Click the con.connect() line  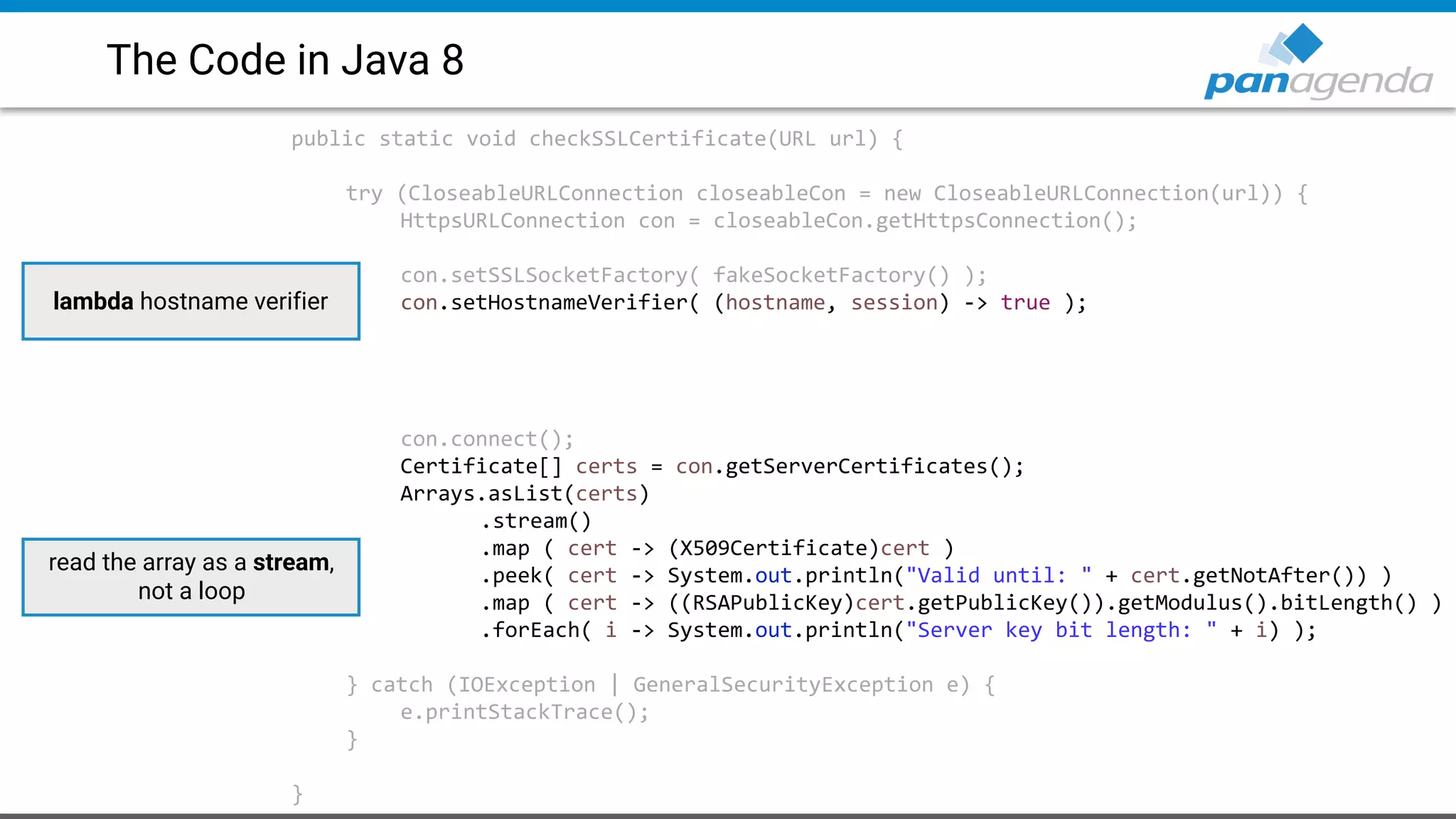click(487, 439)
